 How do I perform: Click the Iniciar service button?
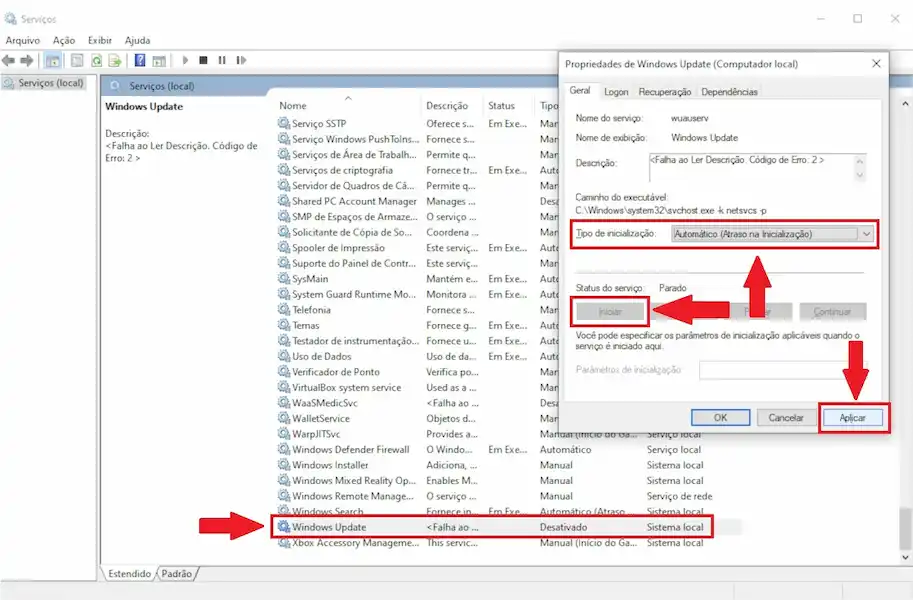[610, 312]
